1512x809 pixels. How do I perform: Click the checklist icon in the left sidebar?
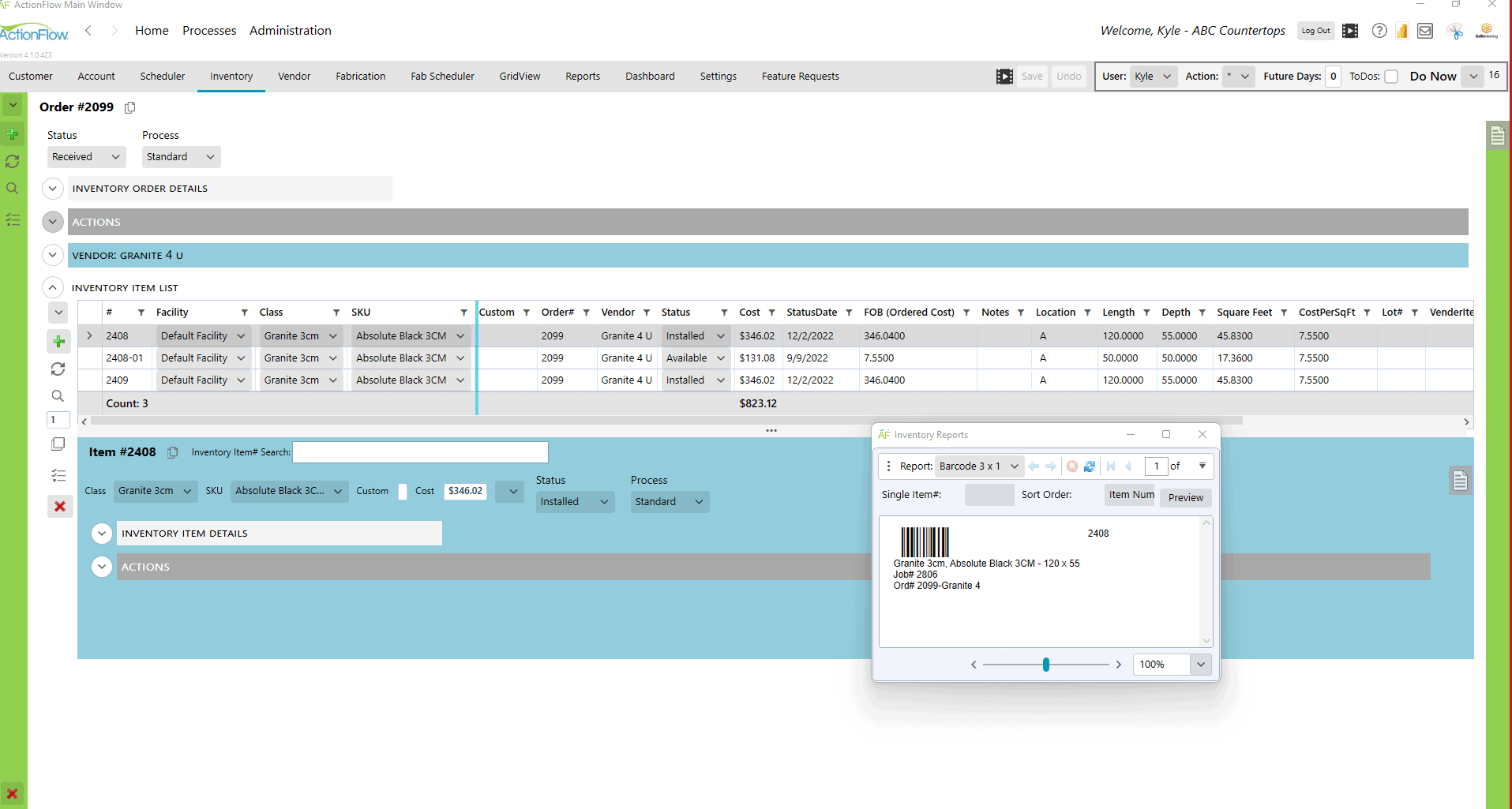click(13, 220)
